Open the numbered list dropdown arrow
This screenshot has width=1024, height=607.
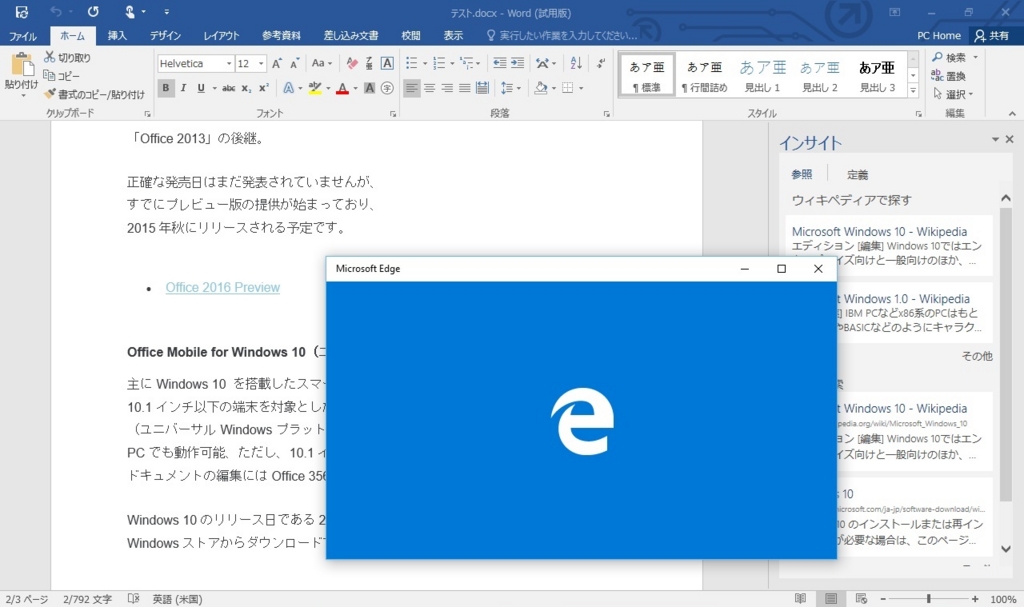pos(452,63)
